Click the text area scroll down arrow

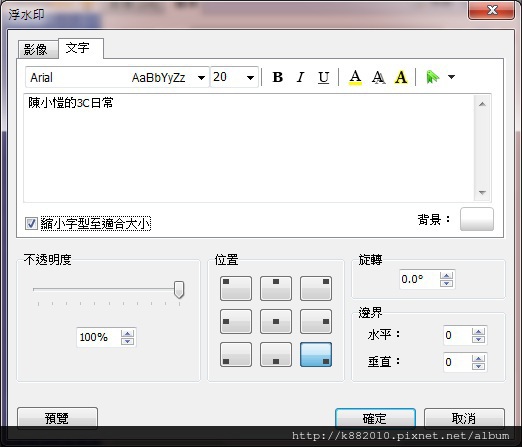click(482, 192)
